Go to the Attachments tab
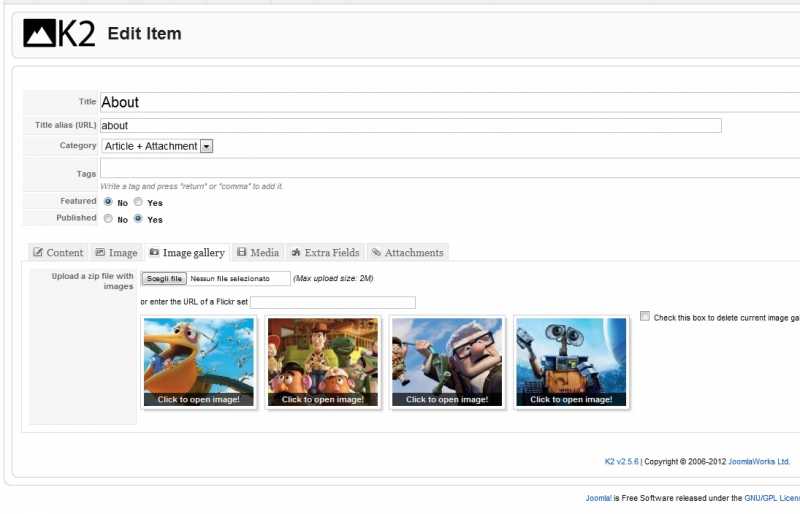The width and height of the screenshot is (800, 514). tap(408, 252)
